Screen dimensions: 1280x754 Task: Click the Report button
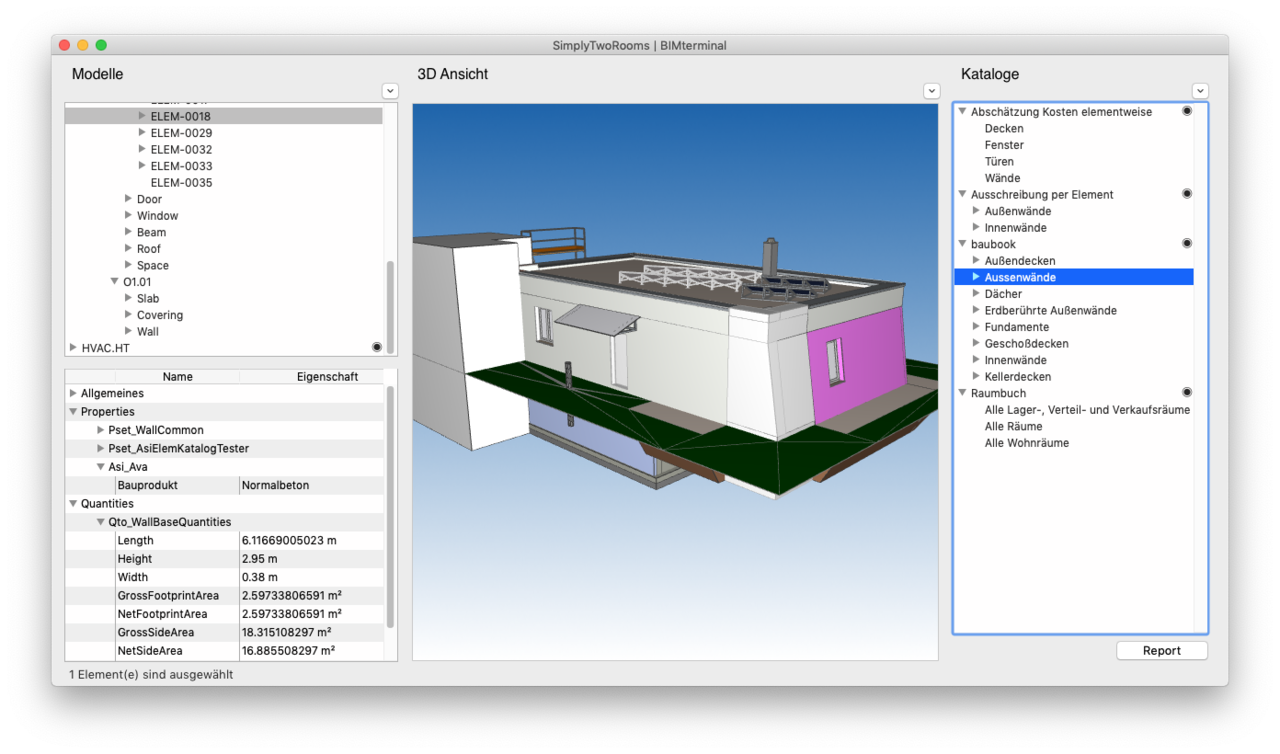[x=1161, y=650]
